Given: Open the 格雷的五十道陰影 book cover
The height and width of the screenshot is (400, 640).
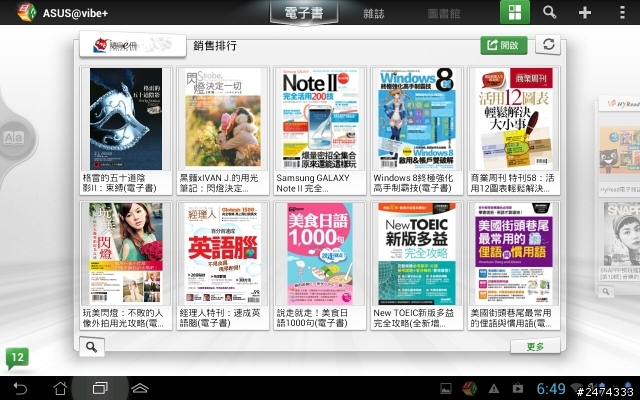Looking at the screenshot, I should [x=126, y=119].
